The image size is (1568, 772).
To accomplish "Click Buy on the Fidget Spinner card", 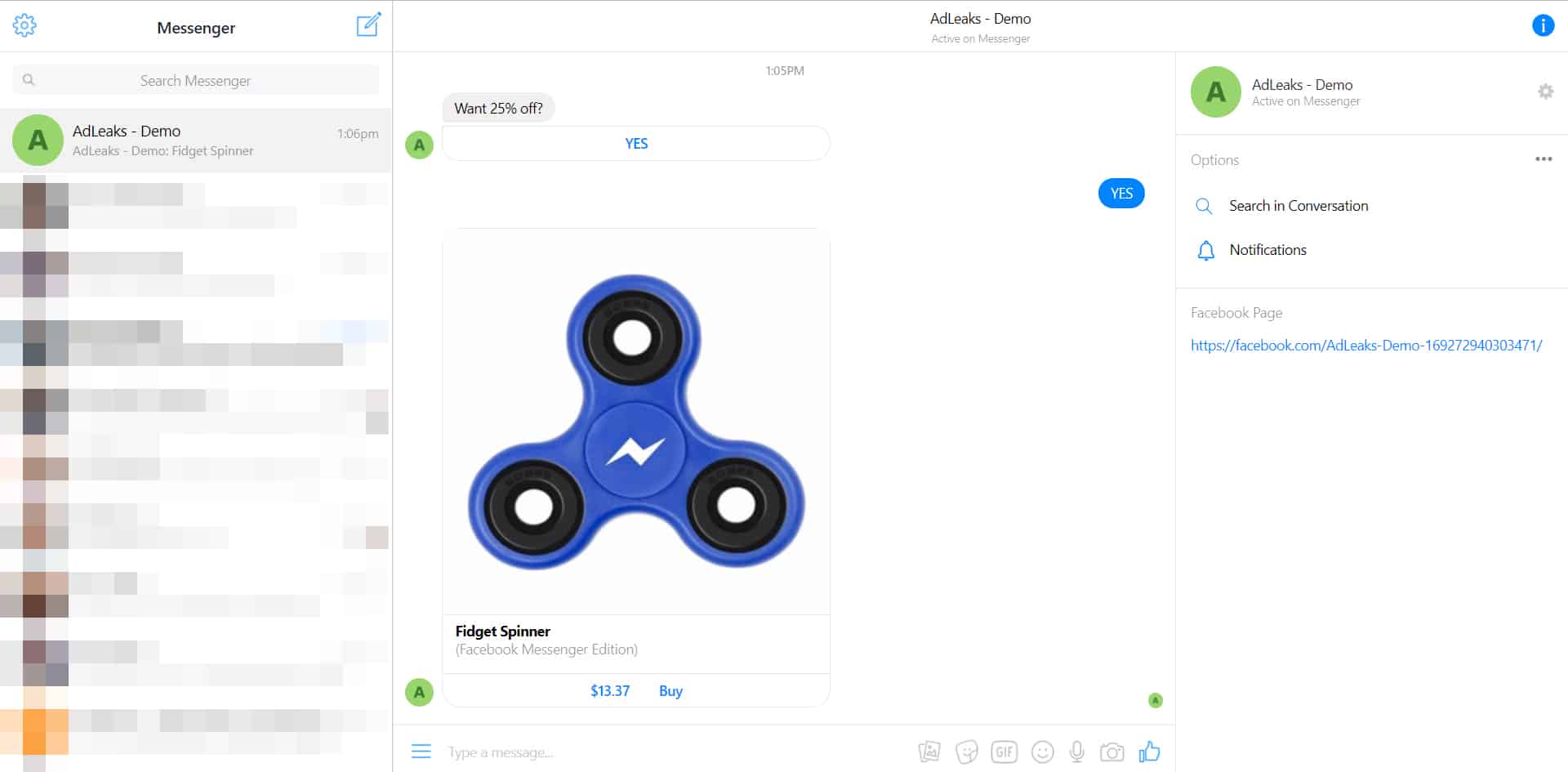I will click(670, 691).
